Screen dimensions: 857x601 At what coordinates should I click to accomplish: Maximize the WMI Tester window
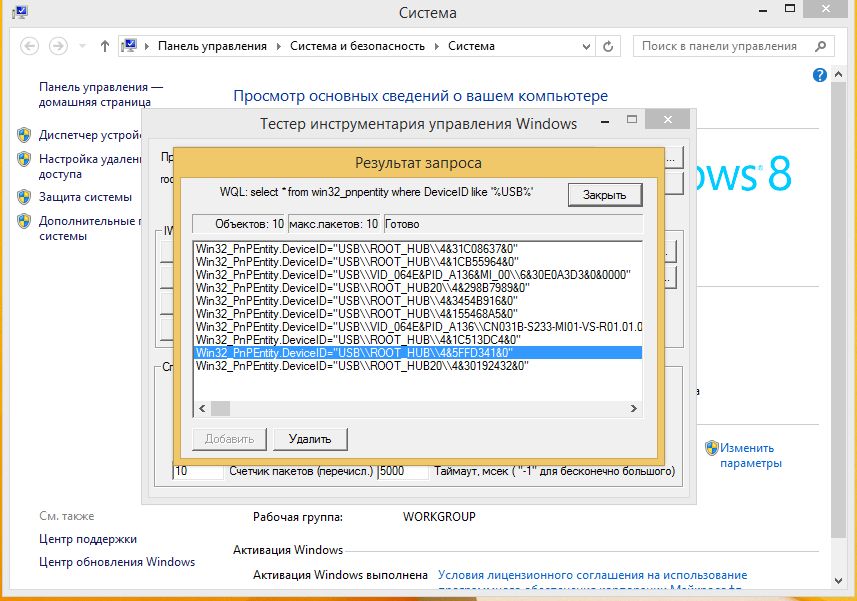(x=632, y=120)
